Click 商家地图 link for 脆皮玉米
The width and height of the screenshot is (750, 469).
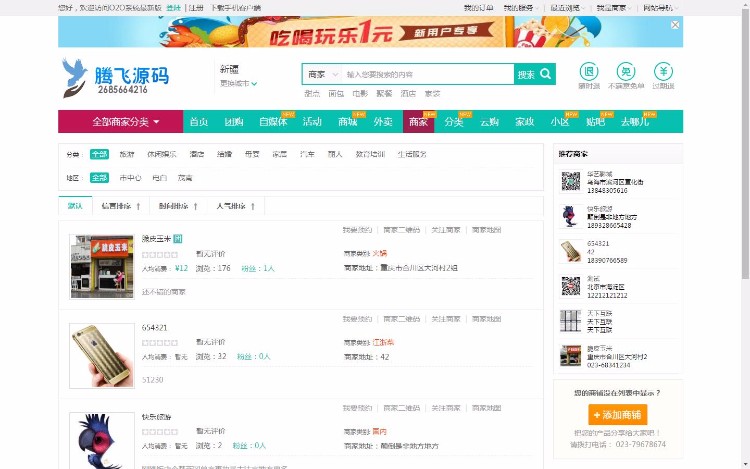click(486, 230)
